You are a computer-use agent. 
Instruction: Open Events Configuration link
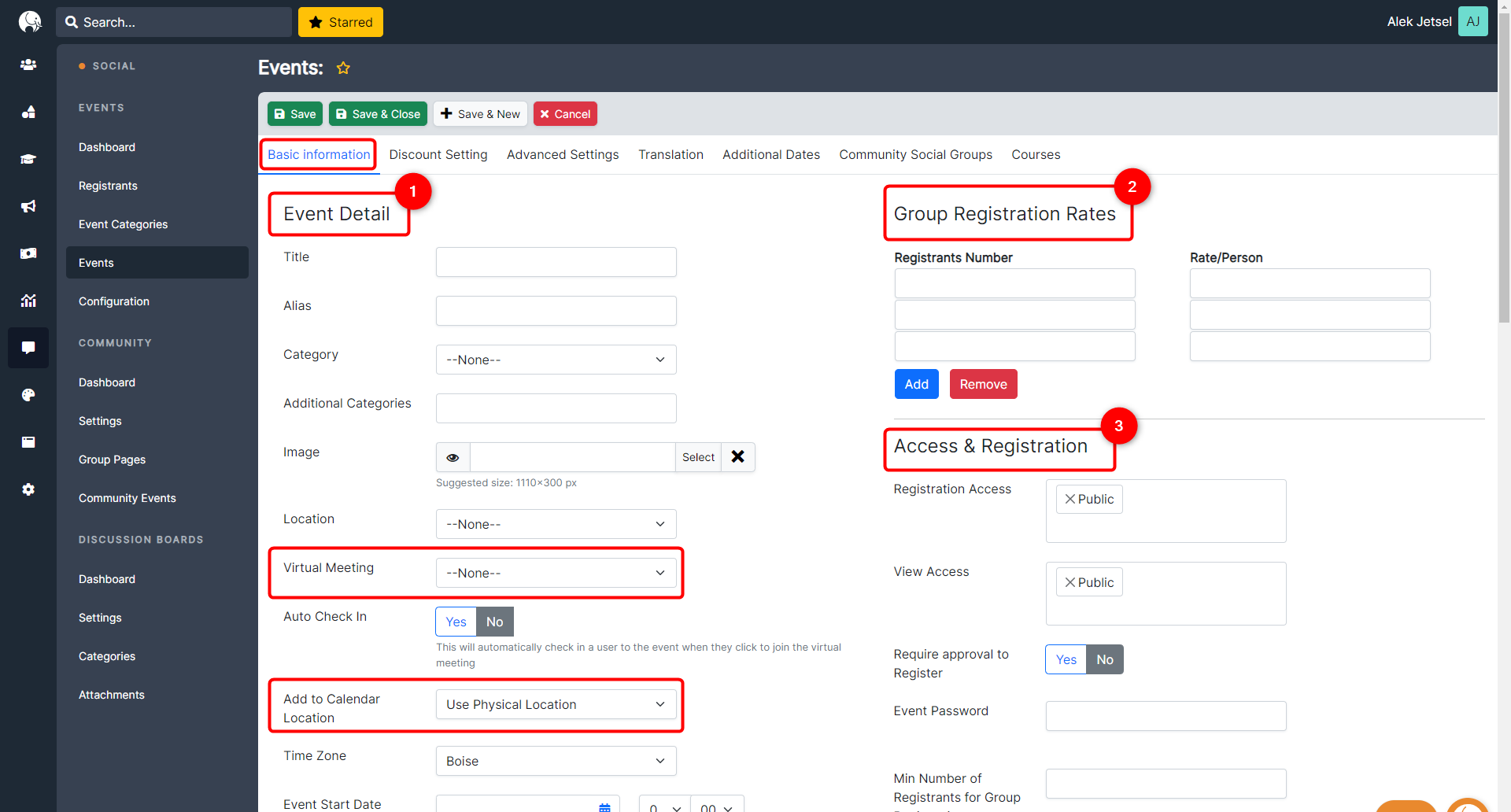click(114, 301)
